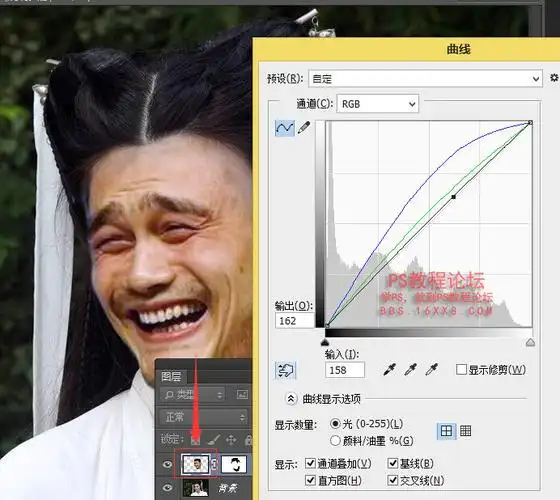Open the 正常 blend mode dropdown
The image size is (560, 500).
tap(203, 417)
